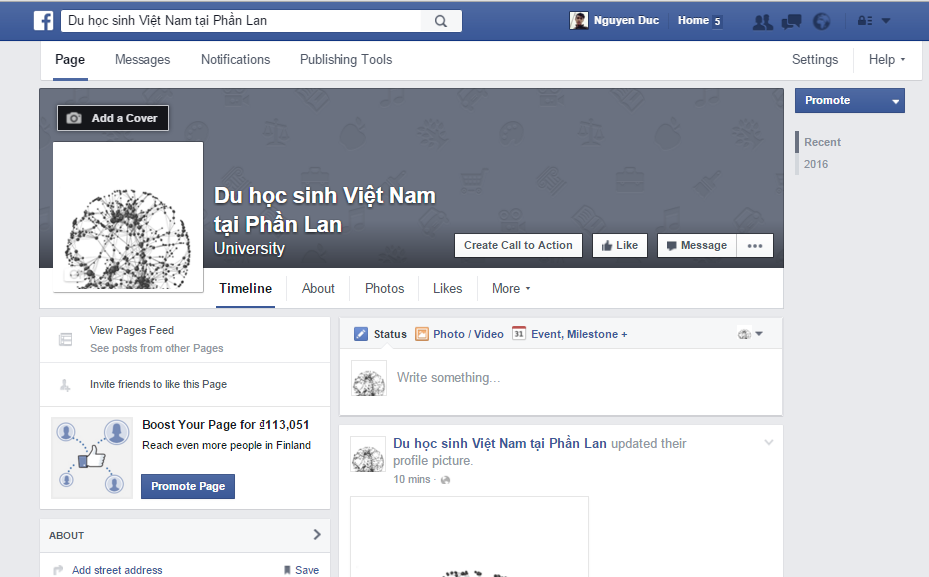929x577 pixels.
Task: Open the privacy shortcuts lock icon
Action: click(x=864, y=21)
